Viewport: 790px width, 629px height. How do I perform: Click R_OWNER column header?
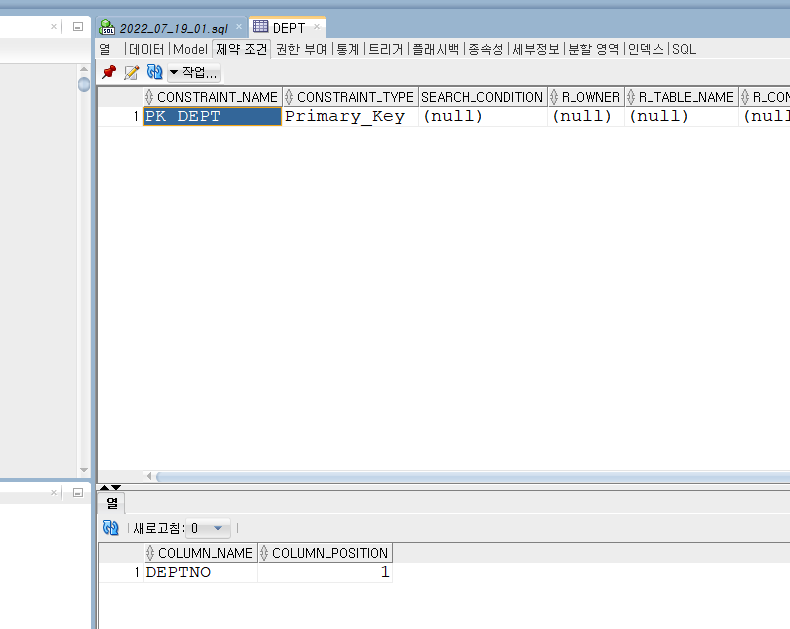click(586, 97)
